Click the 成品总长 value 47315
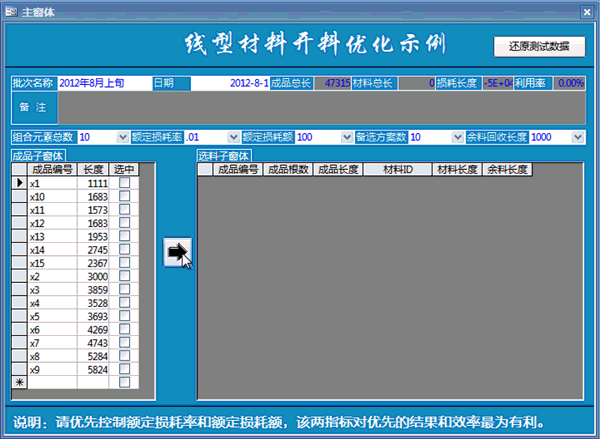Image resolution: width=600 pixels, height=439 pixels. click(333, 83)
